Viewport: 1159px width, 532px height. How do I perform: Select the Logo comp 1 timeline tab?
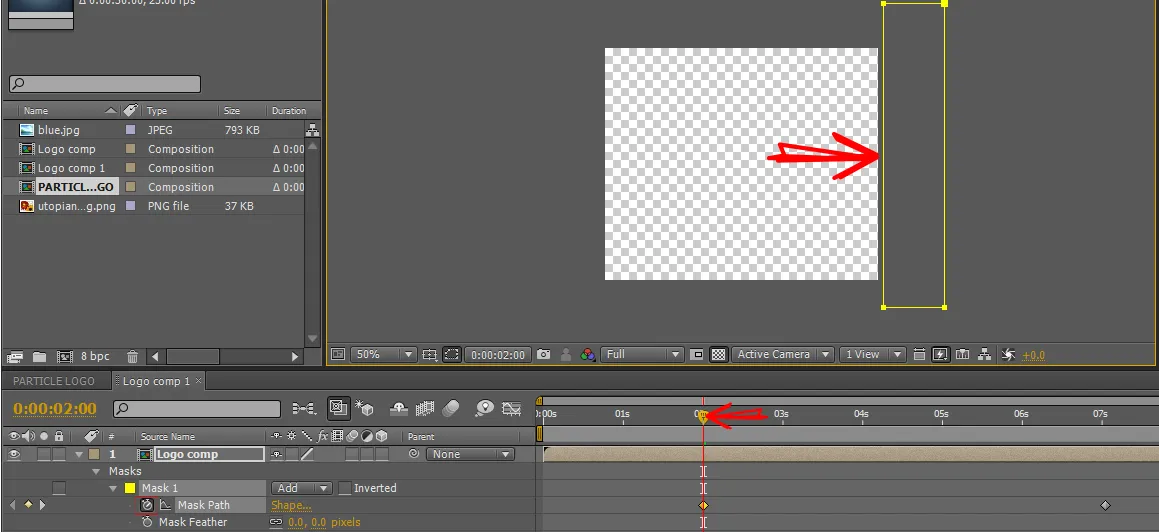coord(156,381)
